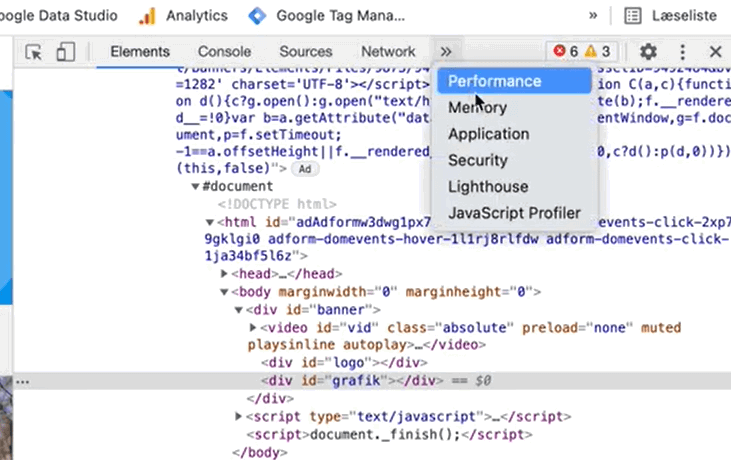Open the Analytics bookmark

click(184, 16)
